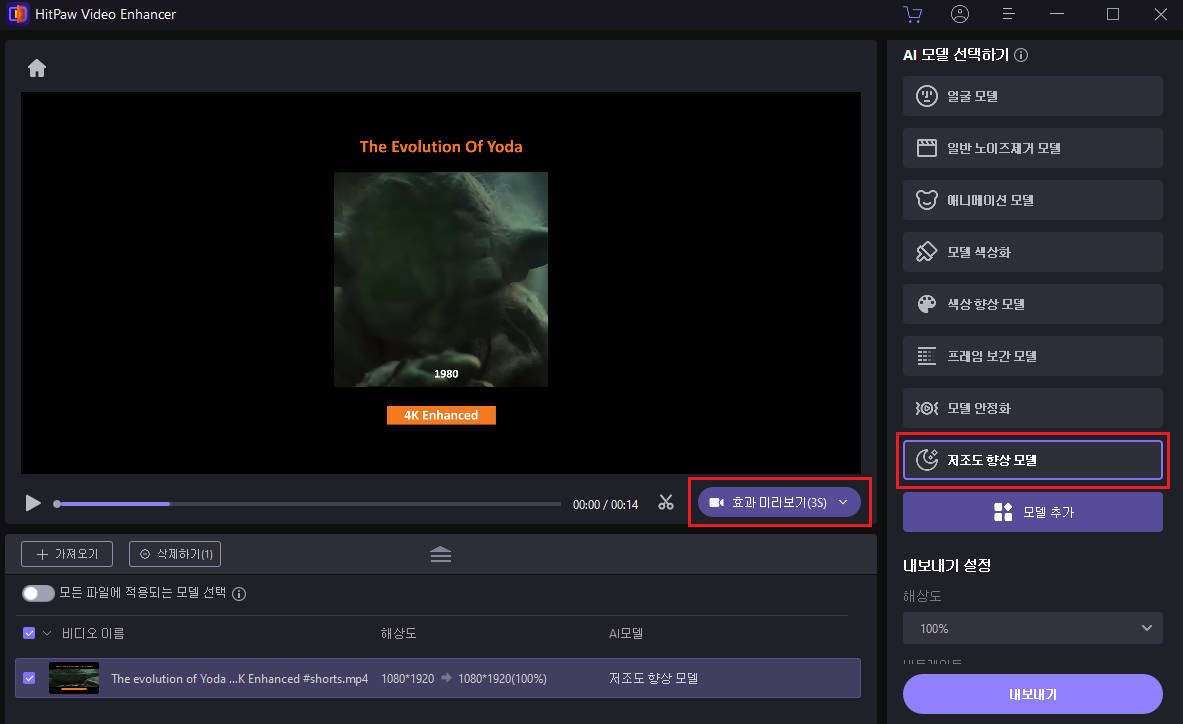The width and height of the screenshot is (1183, 724).
Task: Toggle select-all checkbox beside 비디오 이름
Action: point(29,633)
